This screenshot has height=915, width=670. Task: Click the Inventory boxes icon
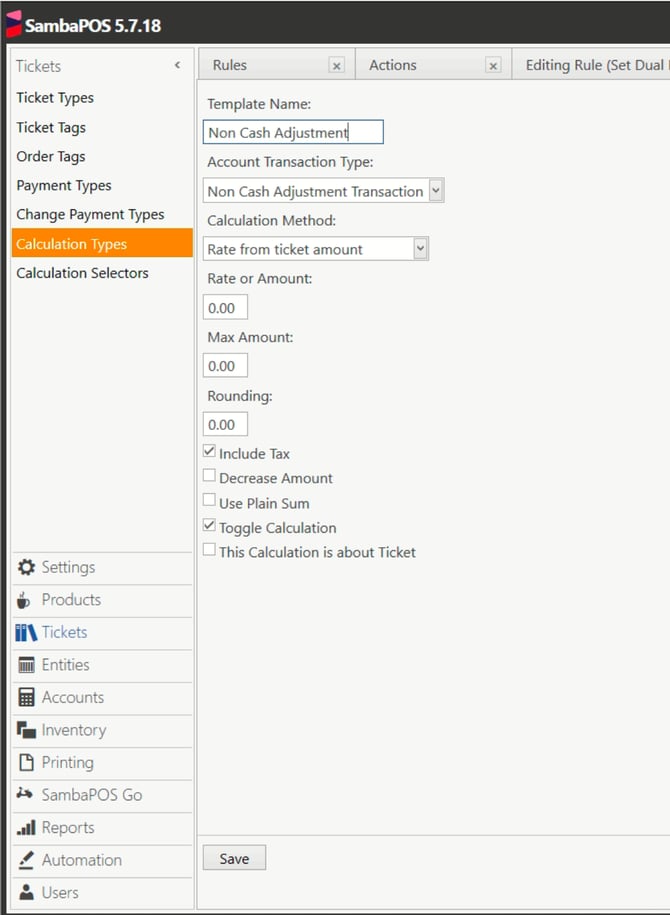26,729
